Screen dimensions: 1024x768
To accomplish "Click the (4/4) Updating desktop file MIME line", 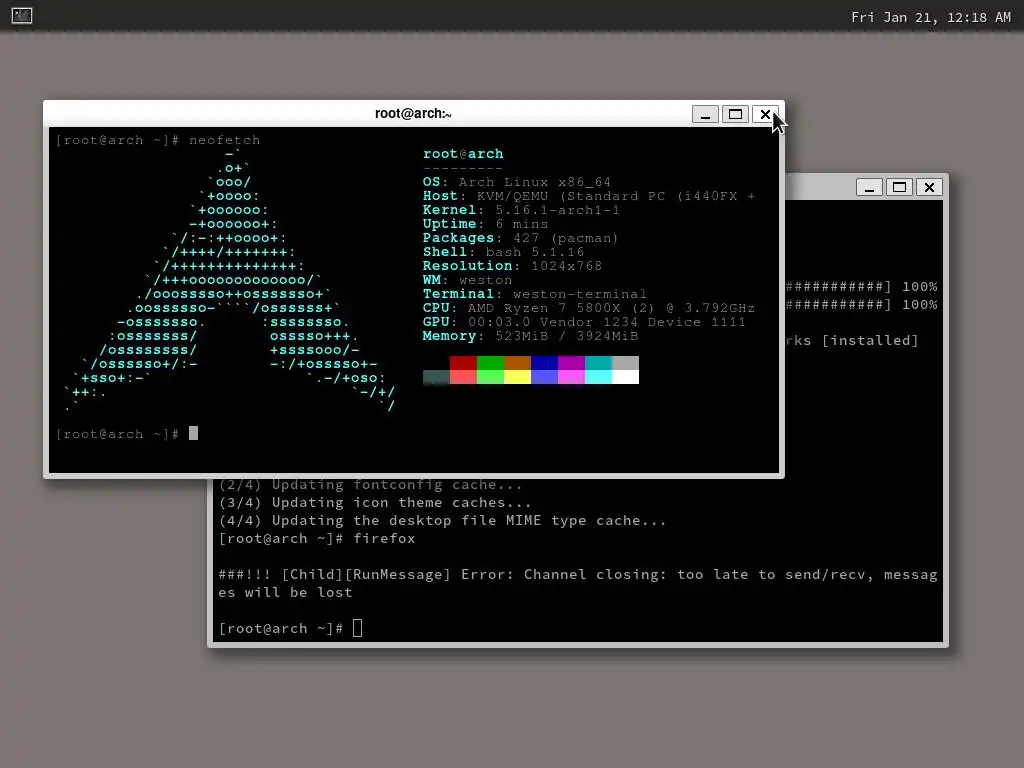I will [443, 520].
